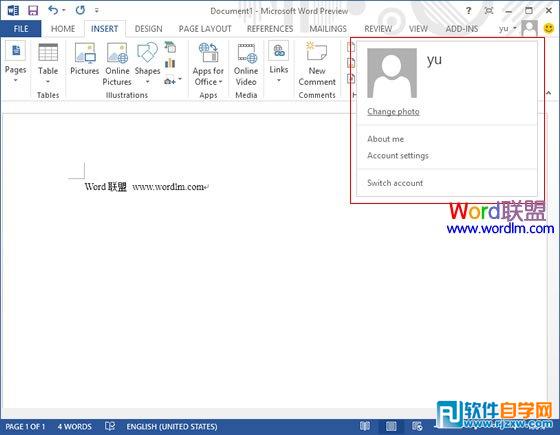
Task: Click the Change photo link
Action: pos(393,111)
